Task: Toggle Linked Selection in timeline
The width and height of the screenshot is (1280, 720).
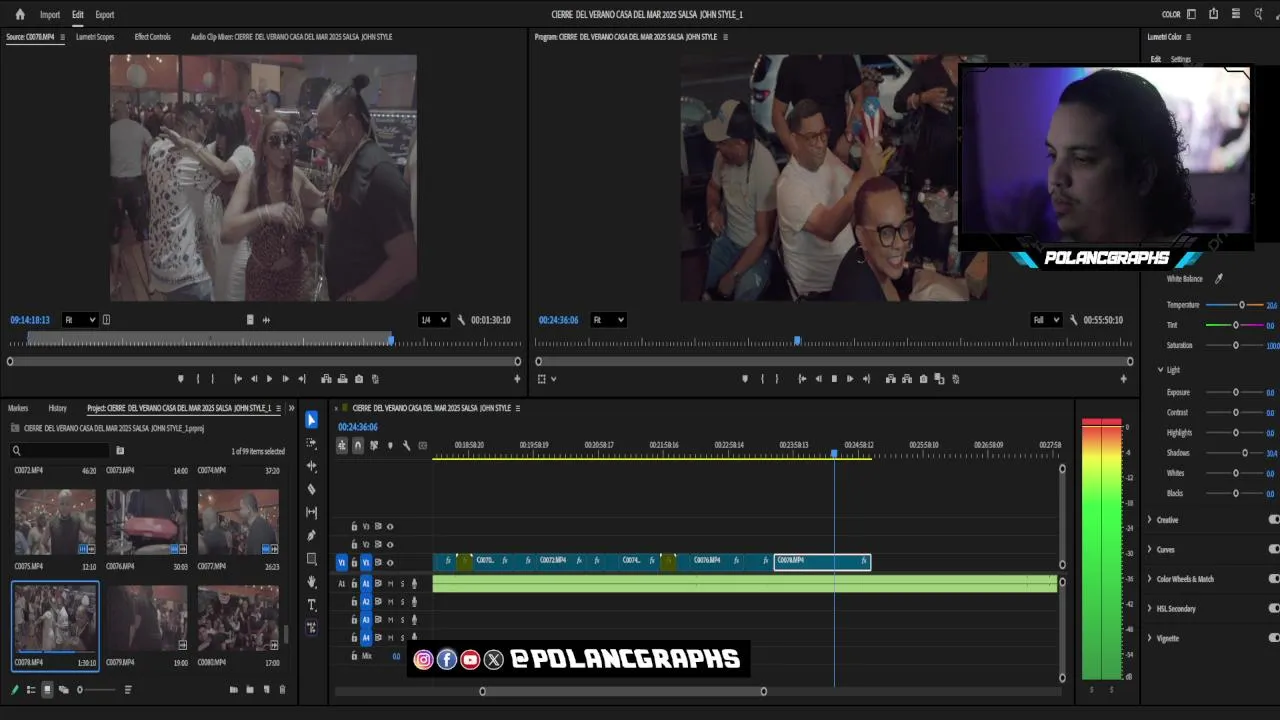Action: [x=374, y=445]
